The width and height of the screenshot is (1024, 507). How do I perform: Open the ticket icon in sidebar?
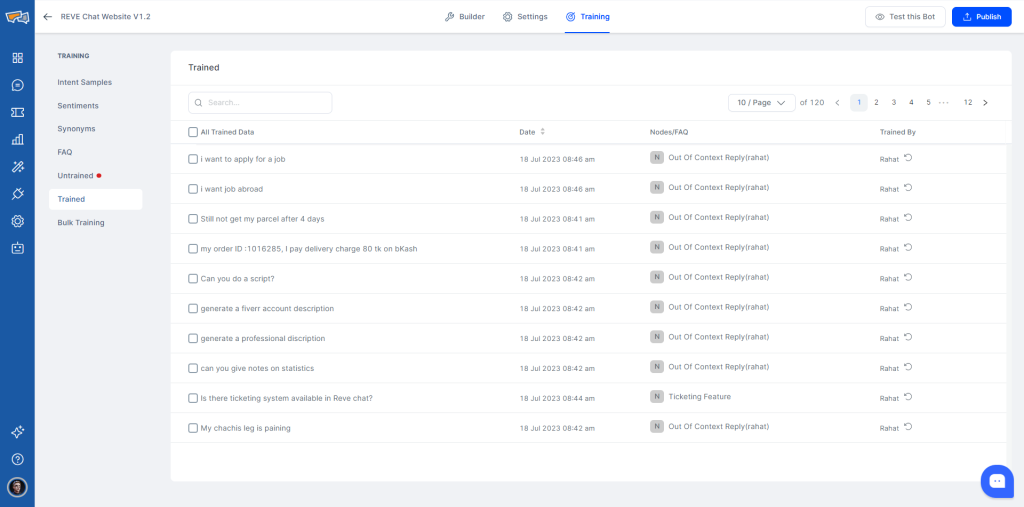(x=18, y=112)
